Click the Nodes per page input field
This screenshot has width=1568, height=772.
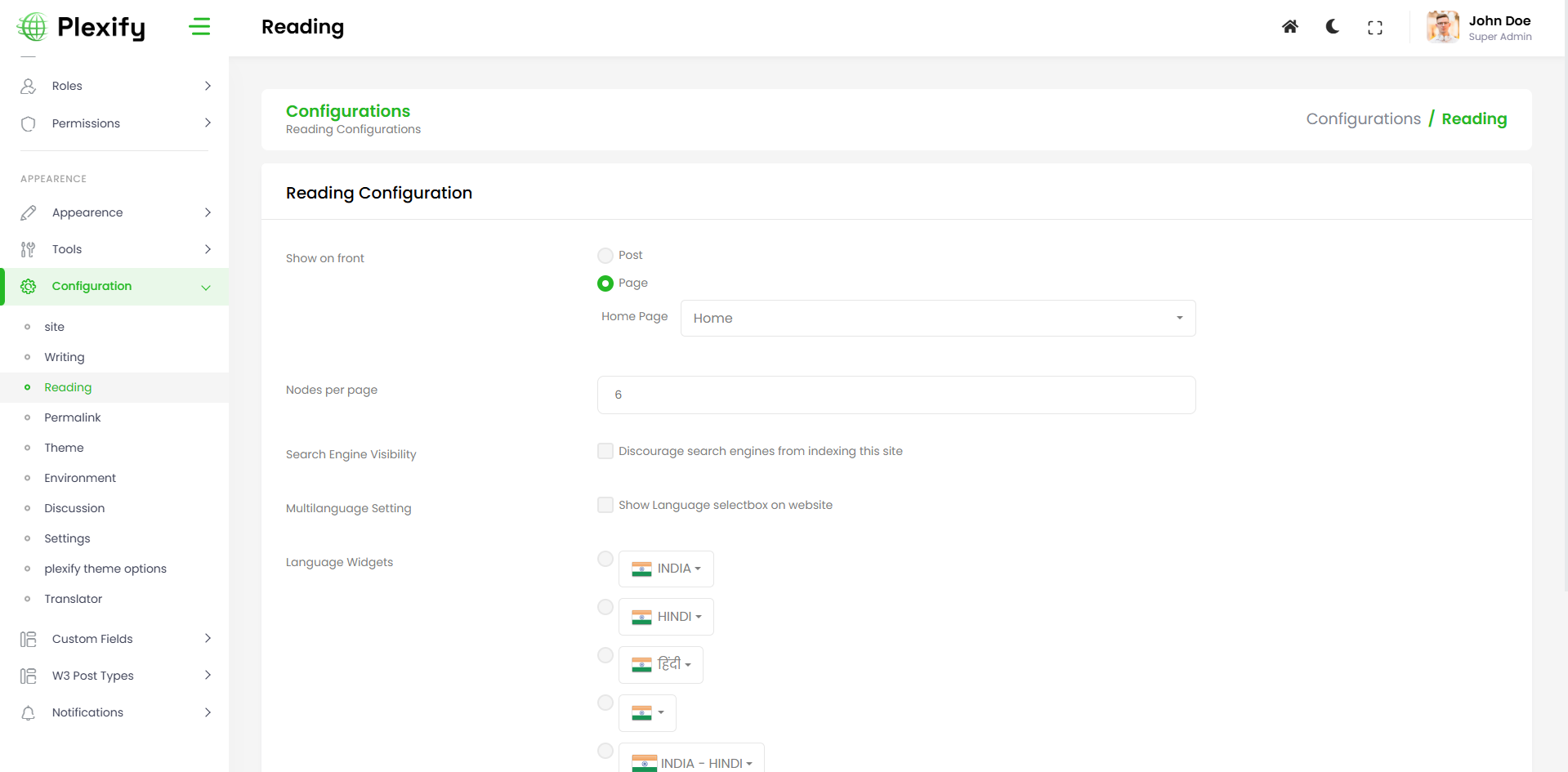pos(896,395)
